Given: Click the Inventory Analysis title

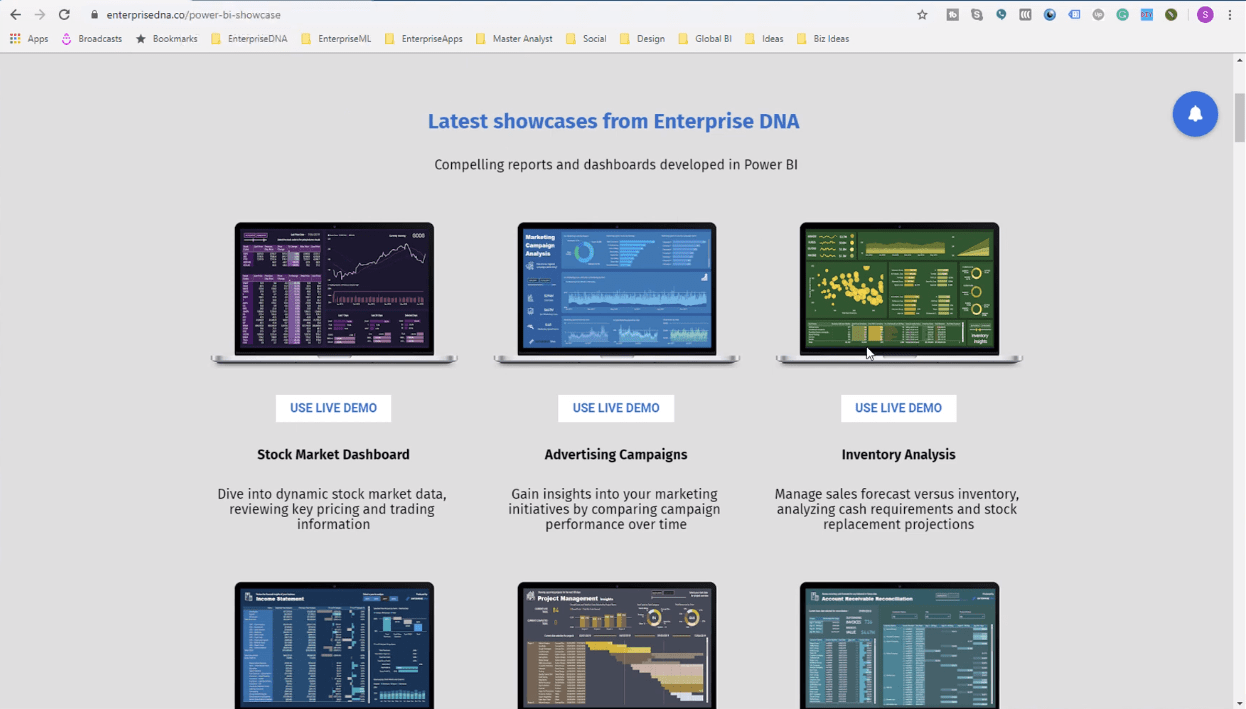Looking at the screenshot, I should 898,455.
